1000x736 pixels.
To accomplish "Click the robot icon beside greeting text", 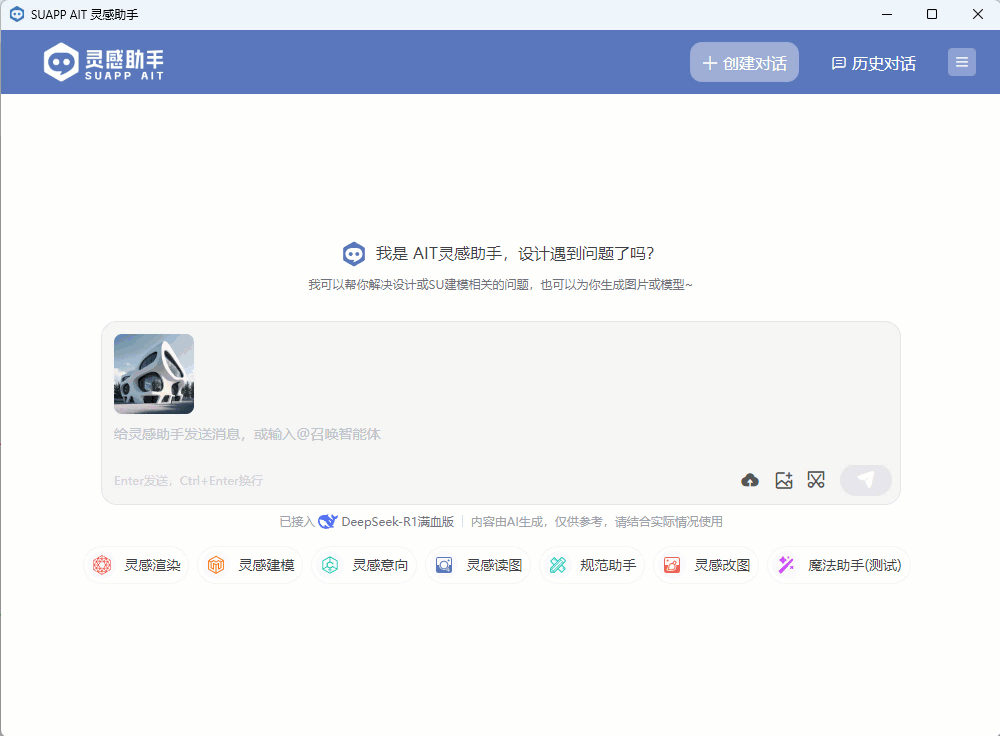I will coord(353,254).
